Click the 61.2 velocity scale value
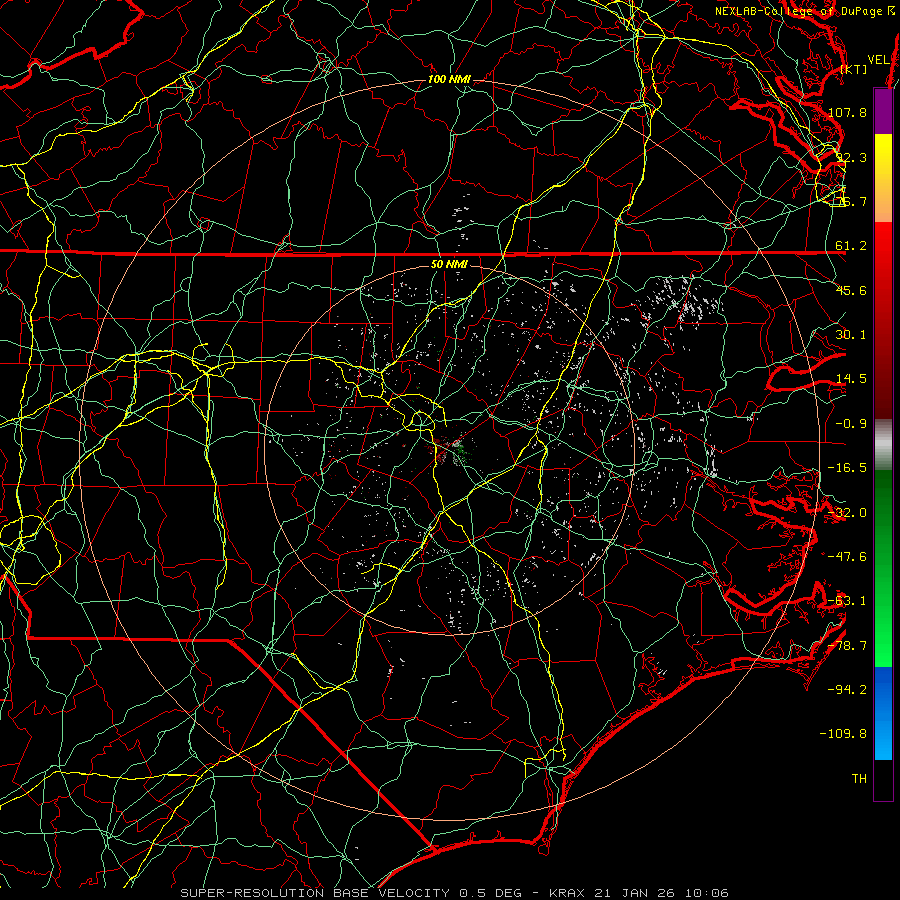 pyautogui.click(x=851, y=246)
